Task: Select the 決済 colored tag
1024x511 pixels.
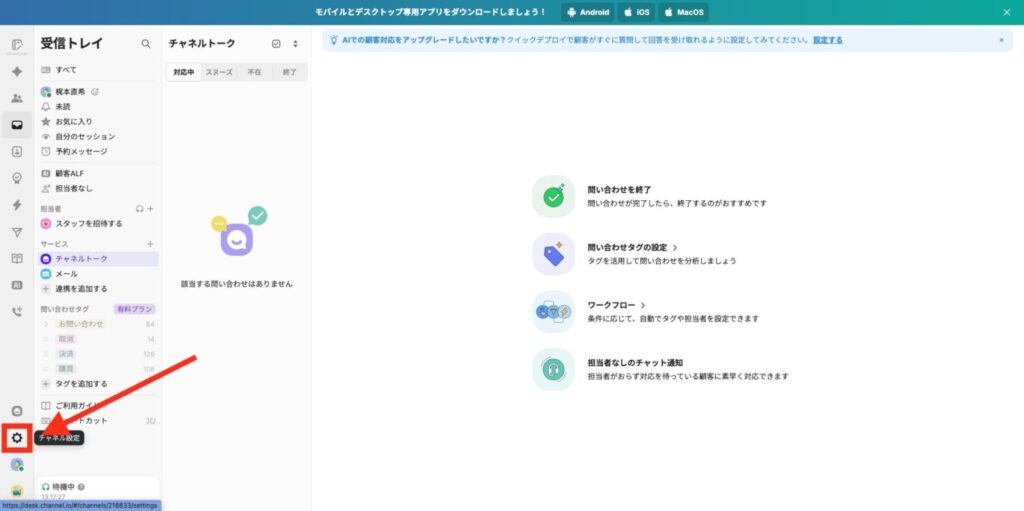Action: tap(66, 354)
